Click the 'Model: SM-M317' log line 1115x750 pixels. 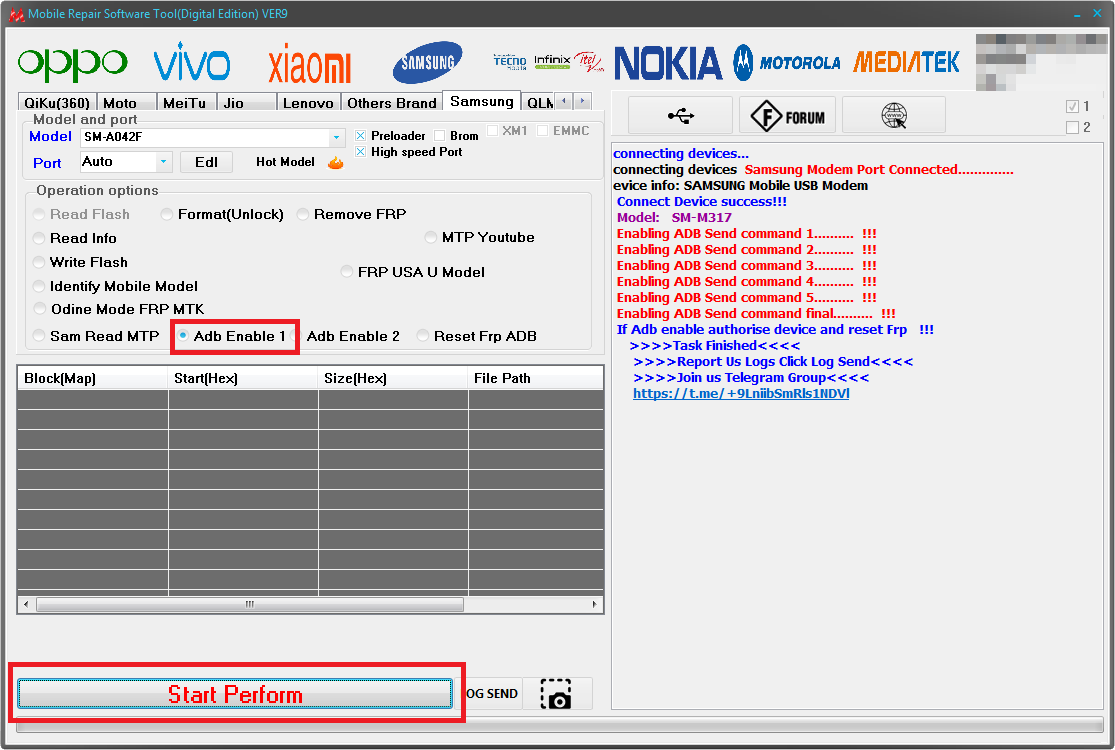(x=674, y=218)
